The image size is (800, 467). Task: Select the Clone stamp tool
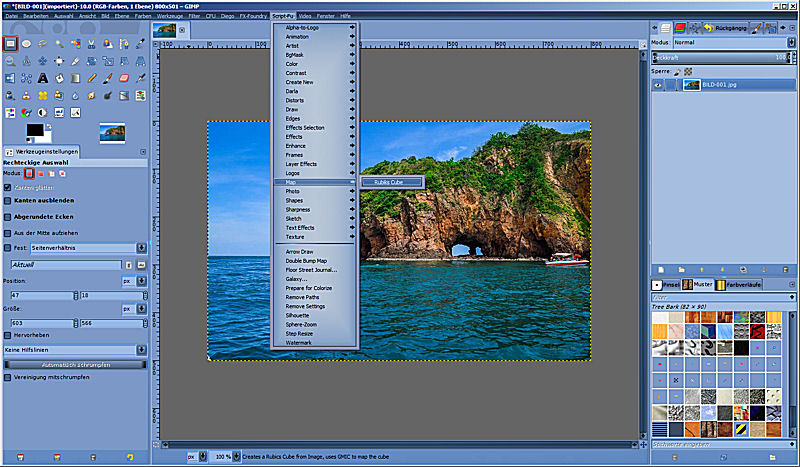coord(27,95)
